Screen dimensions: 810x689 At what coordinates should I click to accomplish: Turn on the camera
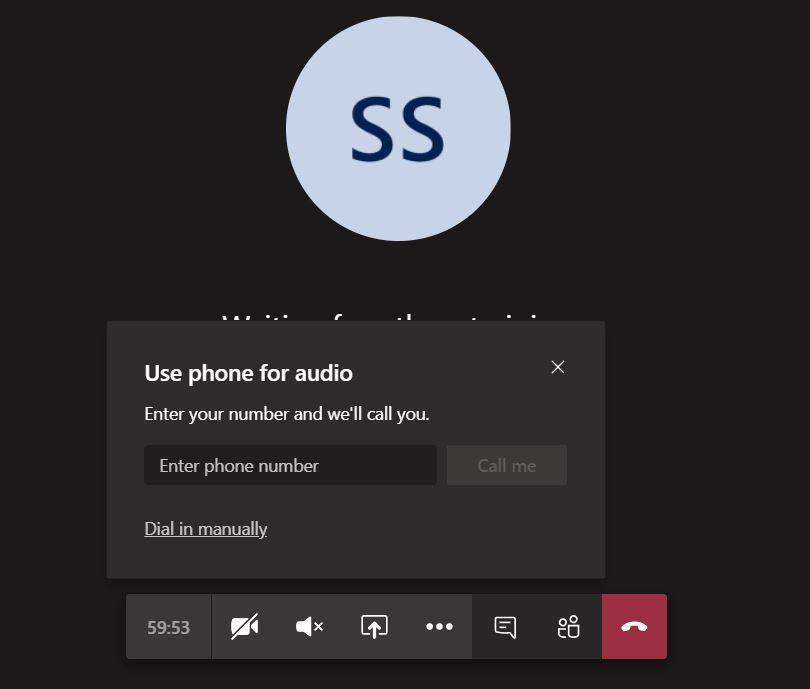click(x=244, y=627)
